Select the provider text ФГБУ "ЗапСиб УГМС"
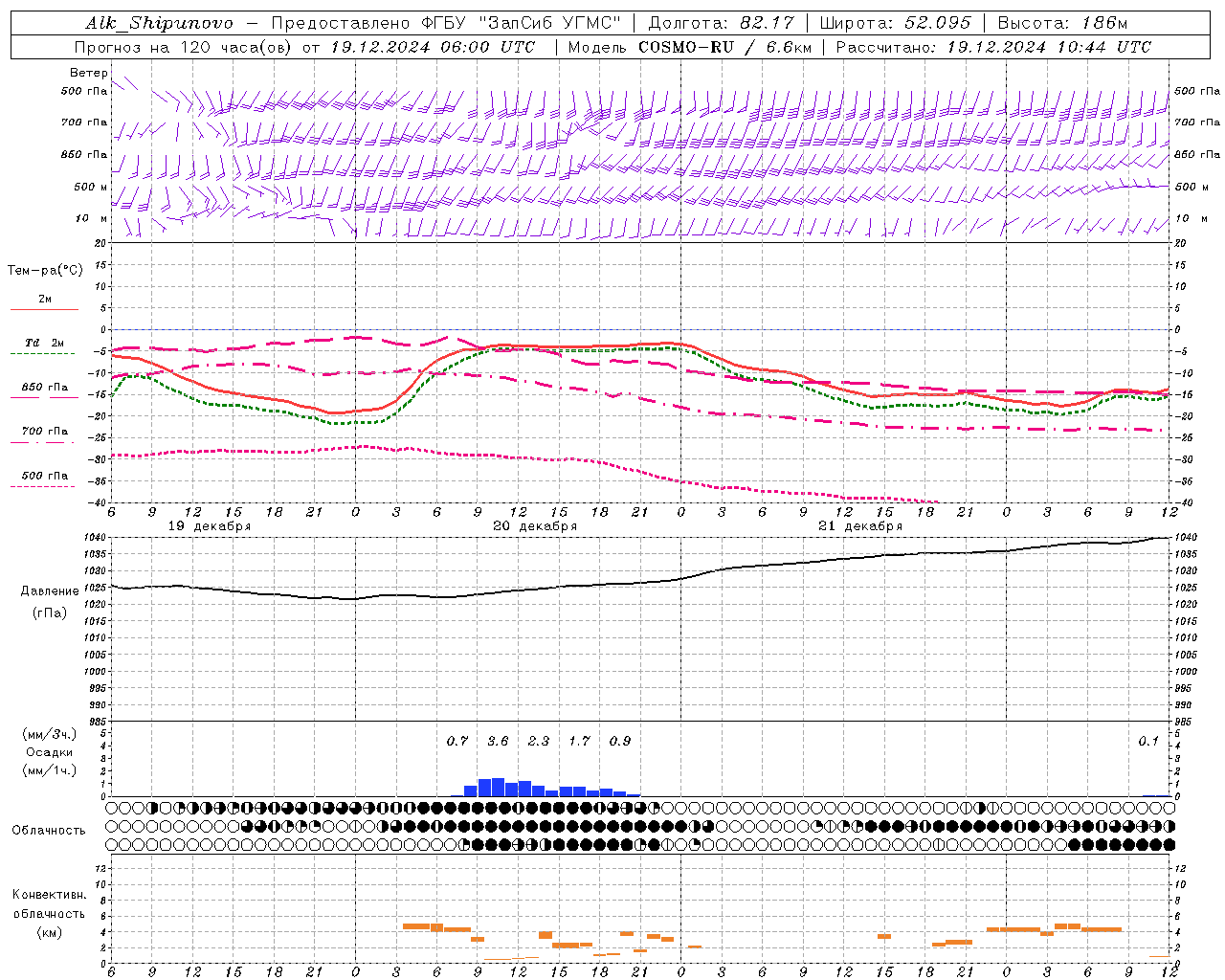Viewport: 1225px width, 980px height. point(521,23)
